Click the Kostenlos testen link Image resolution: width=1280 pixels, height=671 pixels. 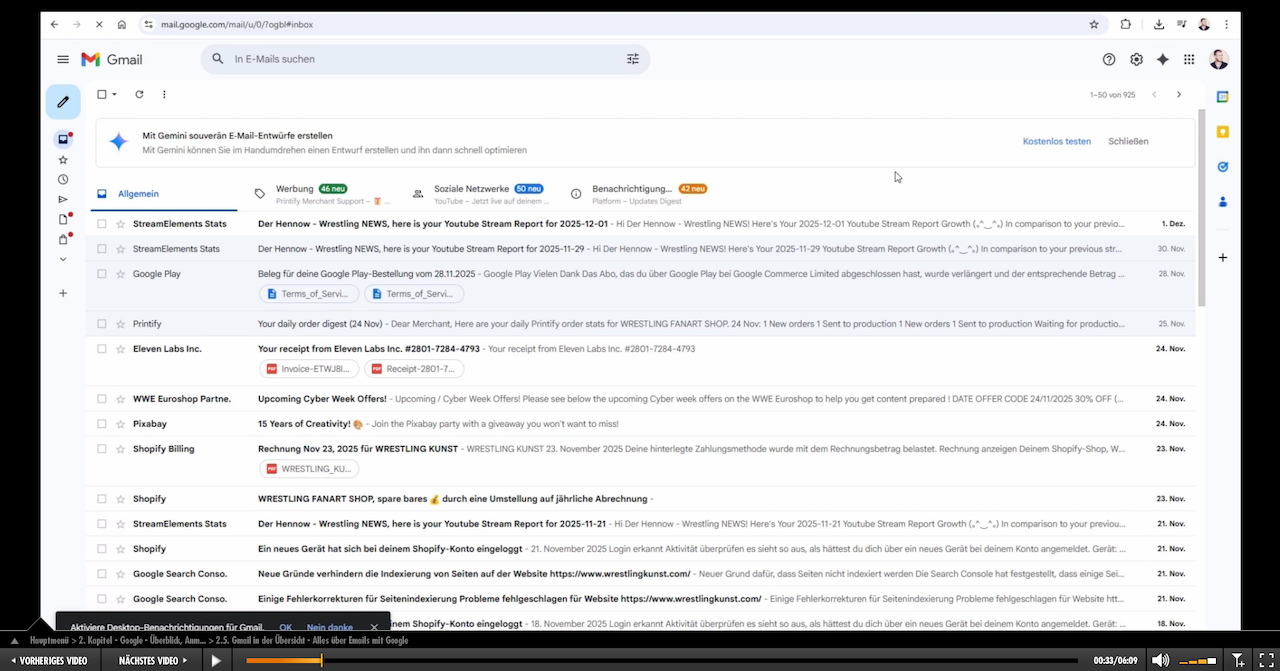1056,142
